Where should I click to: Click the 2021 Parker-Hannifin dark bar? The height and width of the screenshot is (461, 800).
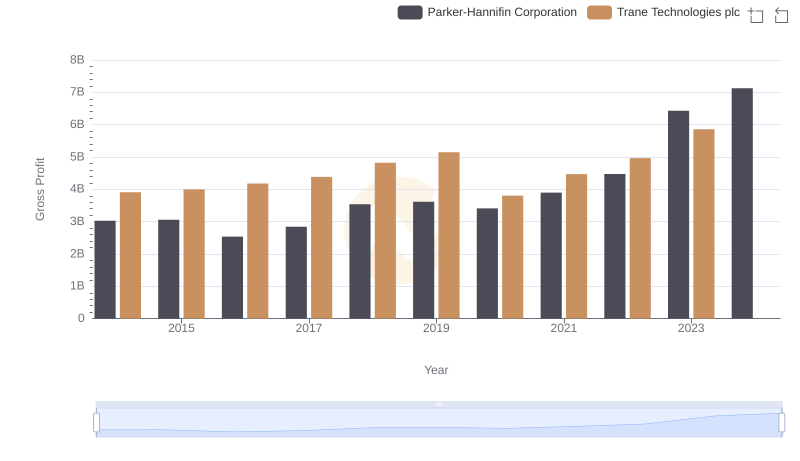[551, 256]
